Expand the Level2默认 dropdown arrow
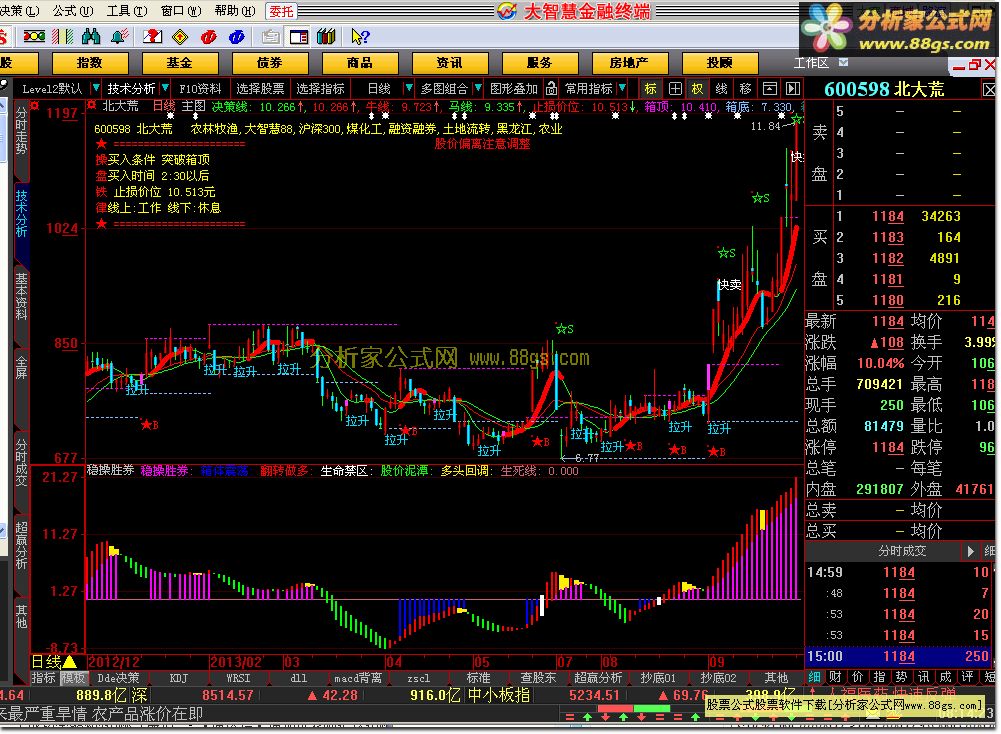 [95, 88]
